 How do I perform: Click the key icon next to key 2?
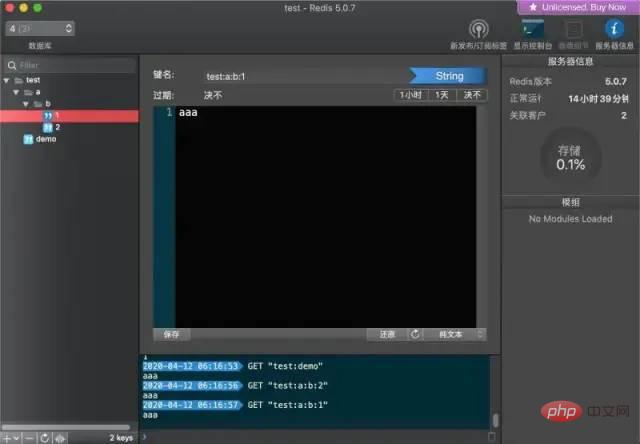click(x=47, y=127)
